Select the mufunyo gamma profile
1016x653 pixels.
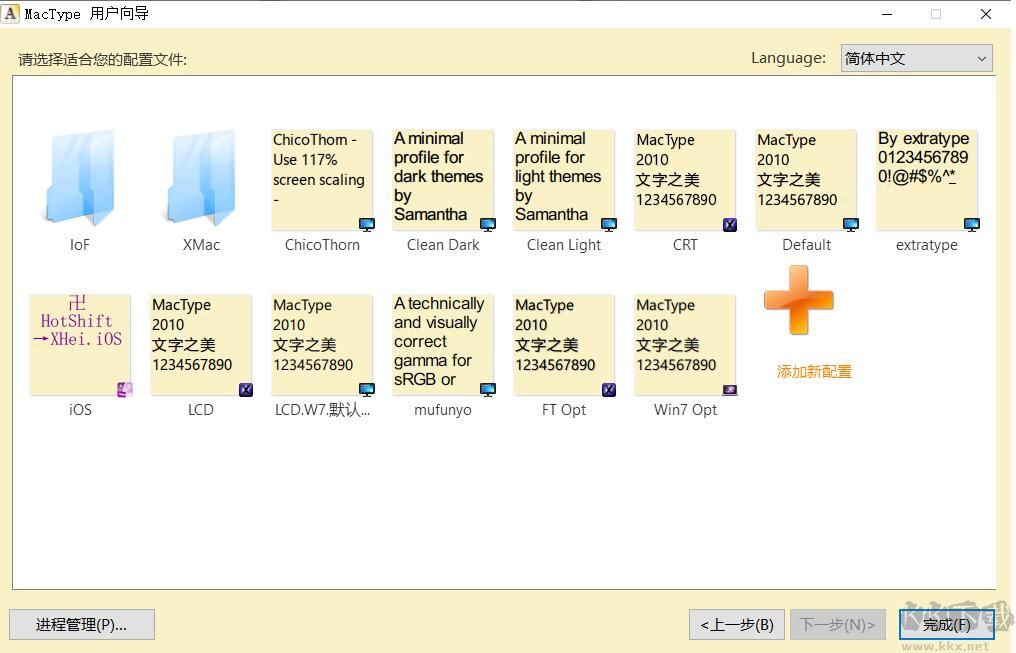443,345
